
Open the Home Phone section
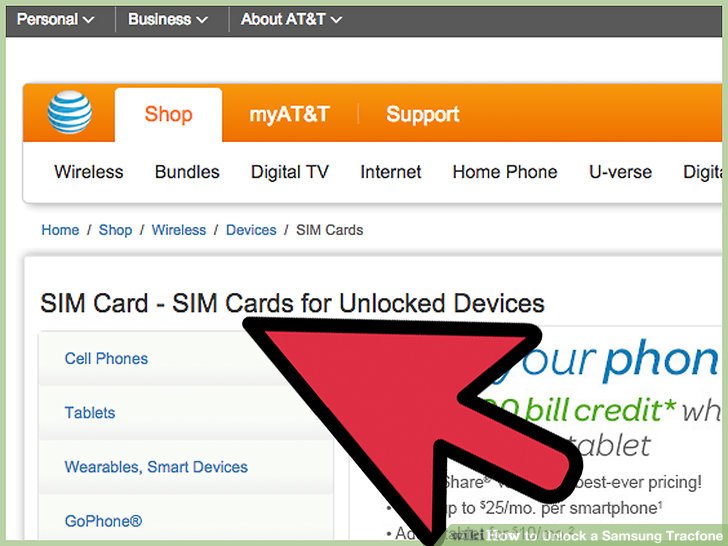505,172
